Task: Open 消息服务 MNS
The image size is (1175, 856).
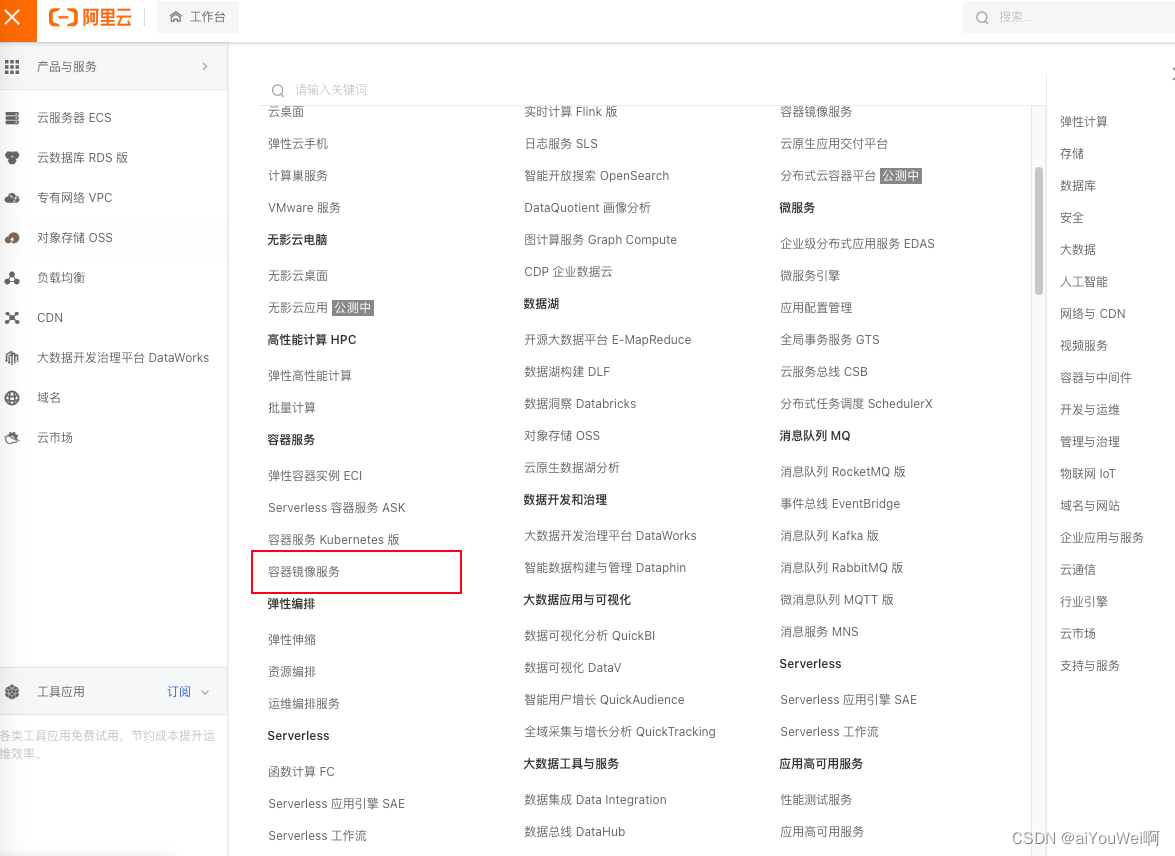Action: click(819, 632)
